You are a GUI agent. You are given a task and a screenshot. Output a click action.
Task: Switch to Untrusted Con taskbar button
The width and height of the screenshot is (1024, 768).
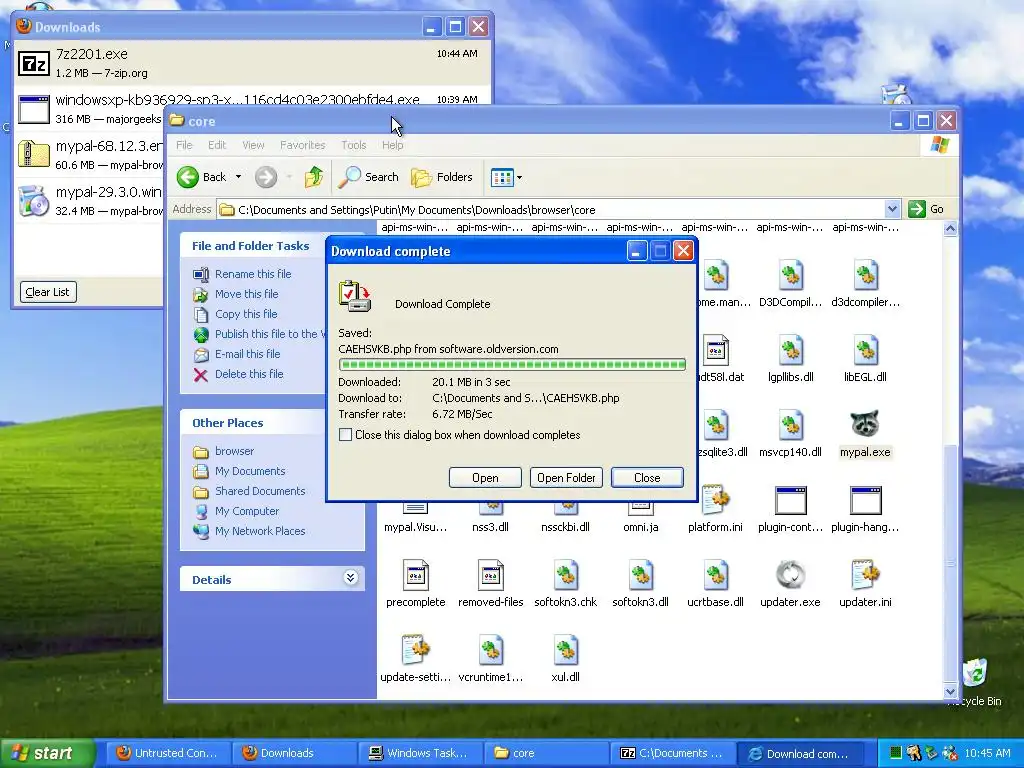pyautogui.click(x=167, y=753)
